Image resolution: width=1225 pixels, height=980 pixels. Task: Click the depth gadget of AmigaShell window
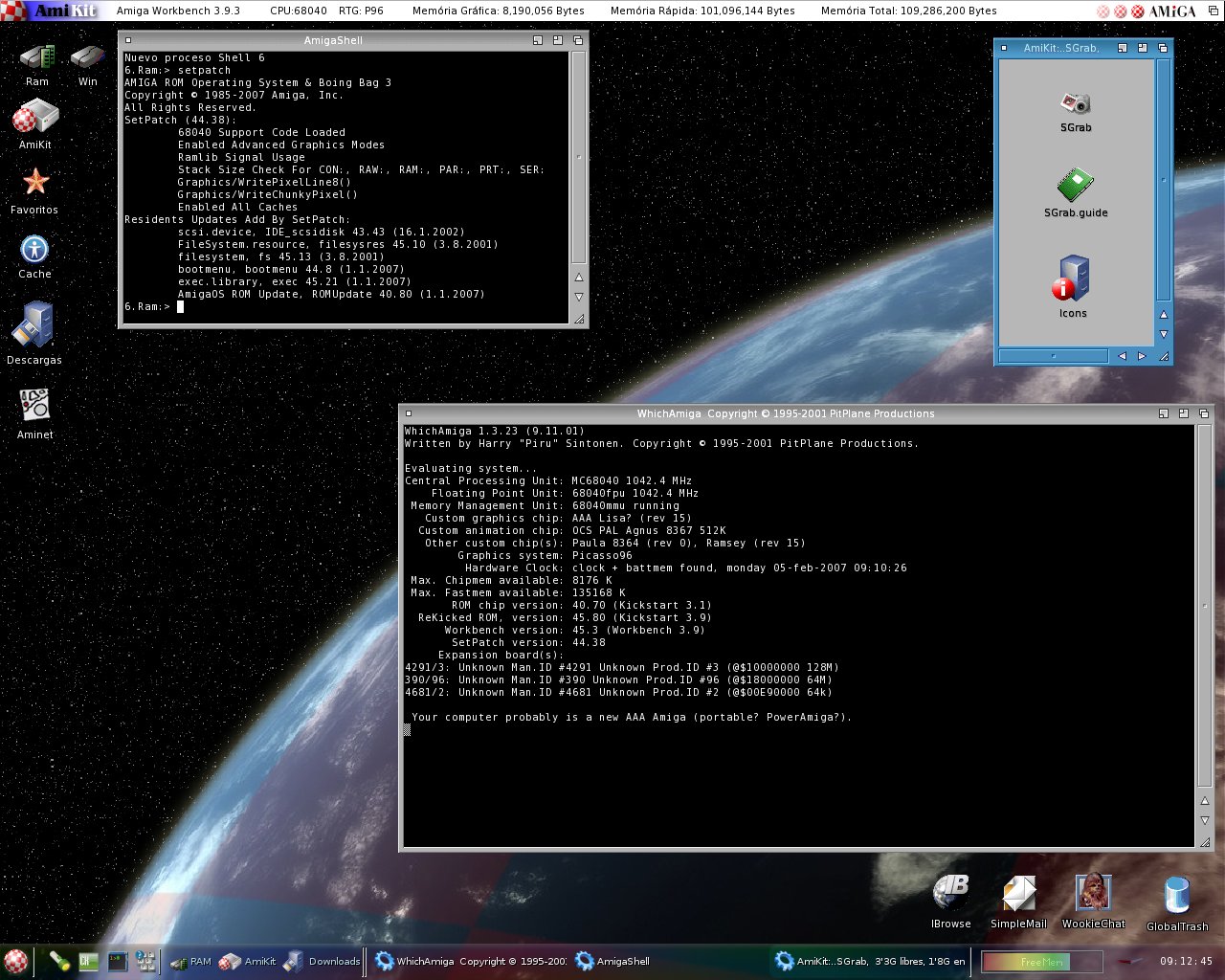click(x=578, y=40)
